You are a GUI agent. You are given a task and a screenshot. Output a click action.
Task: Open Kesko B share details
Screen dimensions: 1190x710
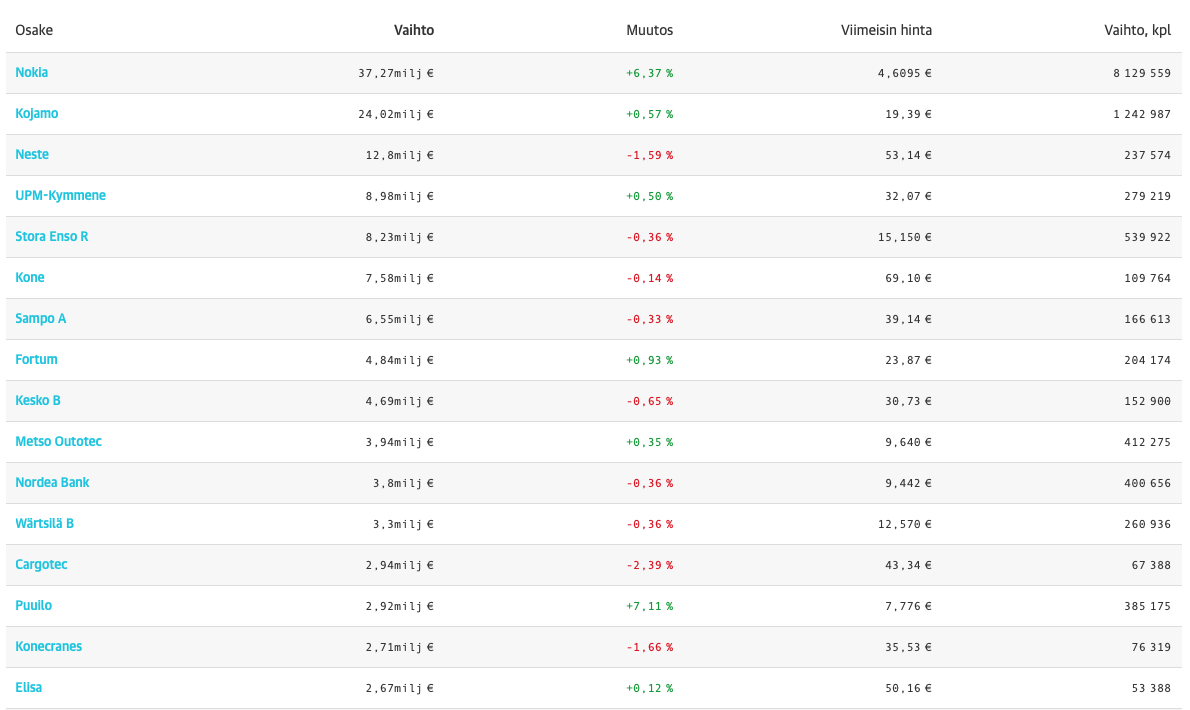[38, 401]
